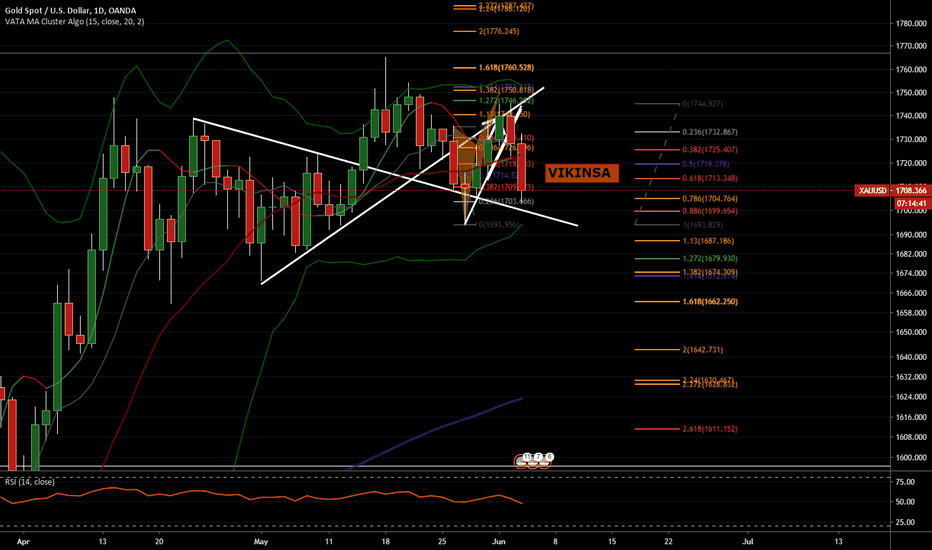Click the 22 date label on time axis
The image size is (932, 550).
(669, 542)
